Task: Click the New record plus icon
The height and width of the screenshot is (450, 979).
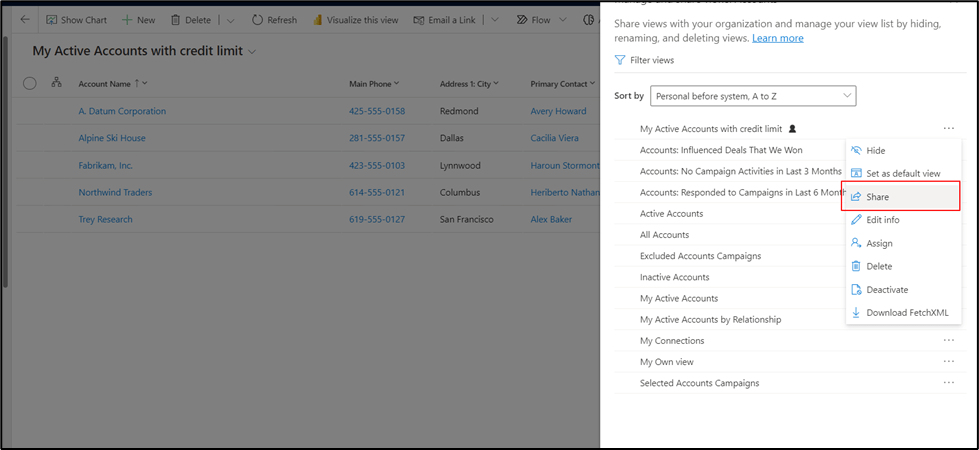Action: (127, 20)
